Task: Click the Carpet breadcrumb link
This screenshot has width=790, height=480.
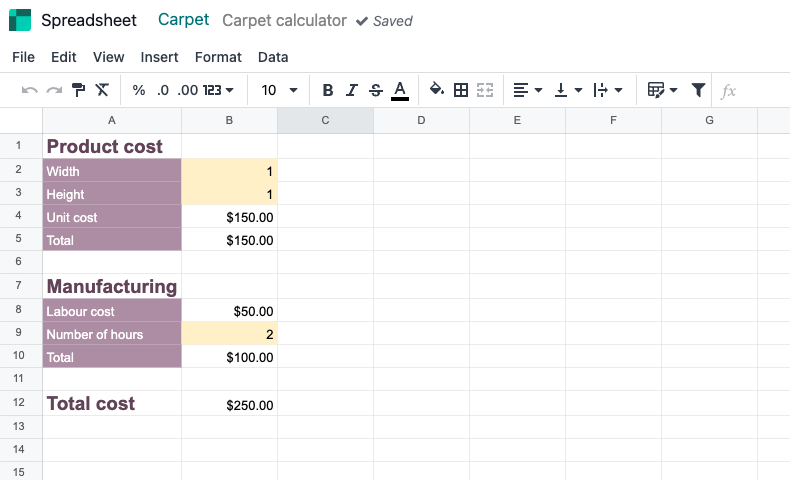Action: [184, 20]
